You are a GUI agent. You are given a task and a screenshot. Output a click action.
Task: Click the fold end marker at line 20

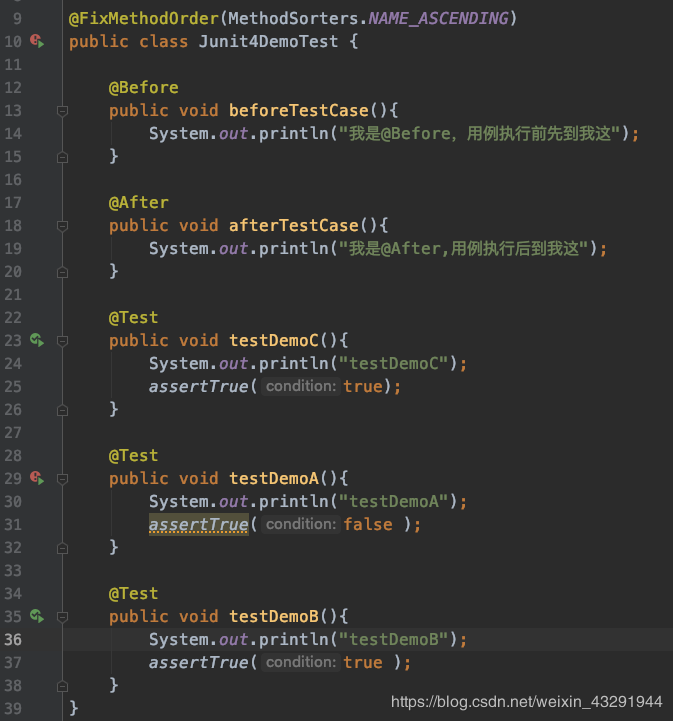[x=63, y=272]
